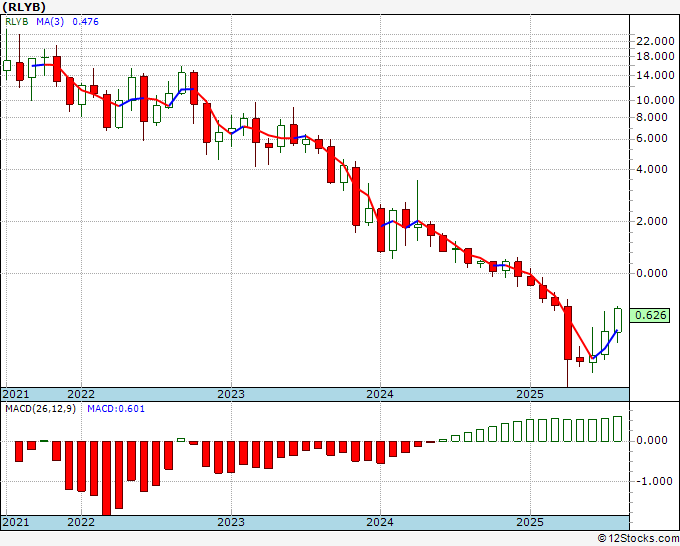The image size is (680, 546).
Task: Click the last green candlestick on the price chart
Action: click(618, 320)
